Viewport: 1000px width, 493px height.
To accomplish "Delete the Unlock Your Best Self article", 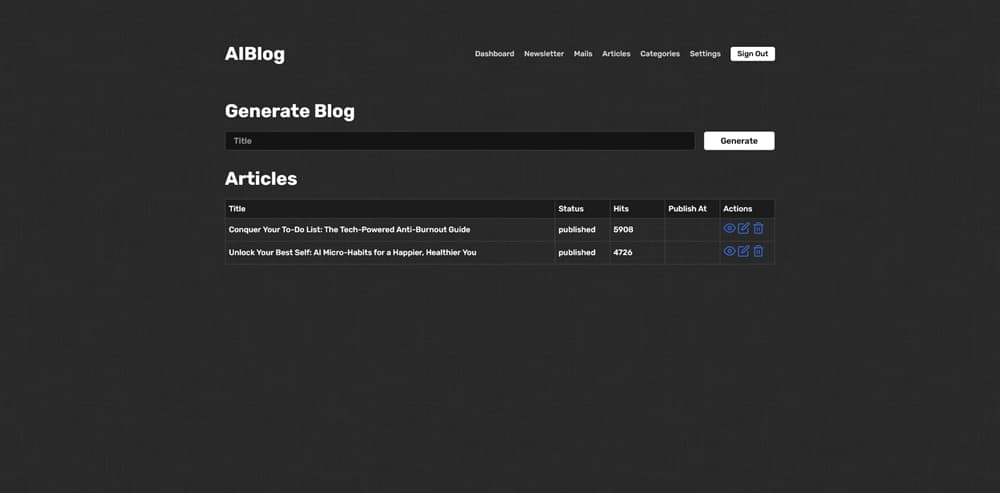I will (758, 251).
